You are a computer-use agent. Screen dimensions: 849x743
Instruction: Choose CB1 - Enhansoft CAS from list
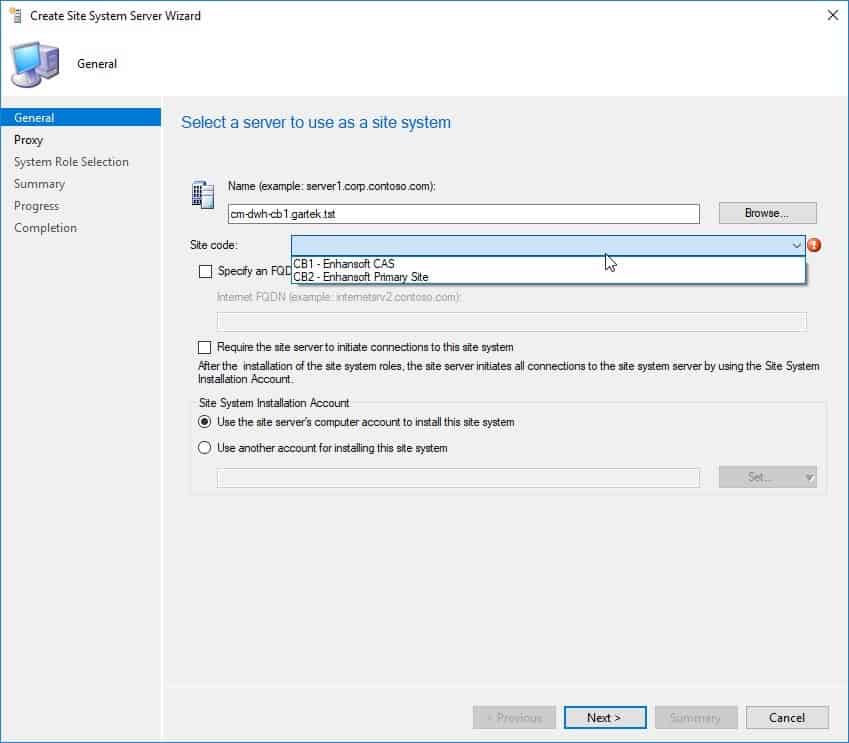(344, 264)
